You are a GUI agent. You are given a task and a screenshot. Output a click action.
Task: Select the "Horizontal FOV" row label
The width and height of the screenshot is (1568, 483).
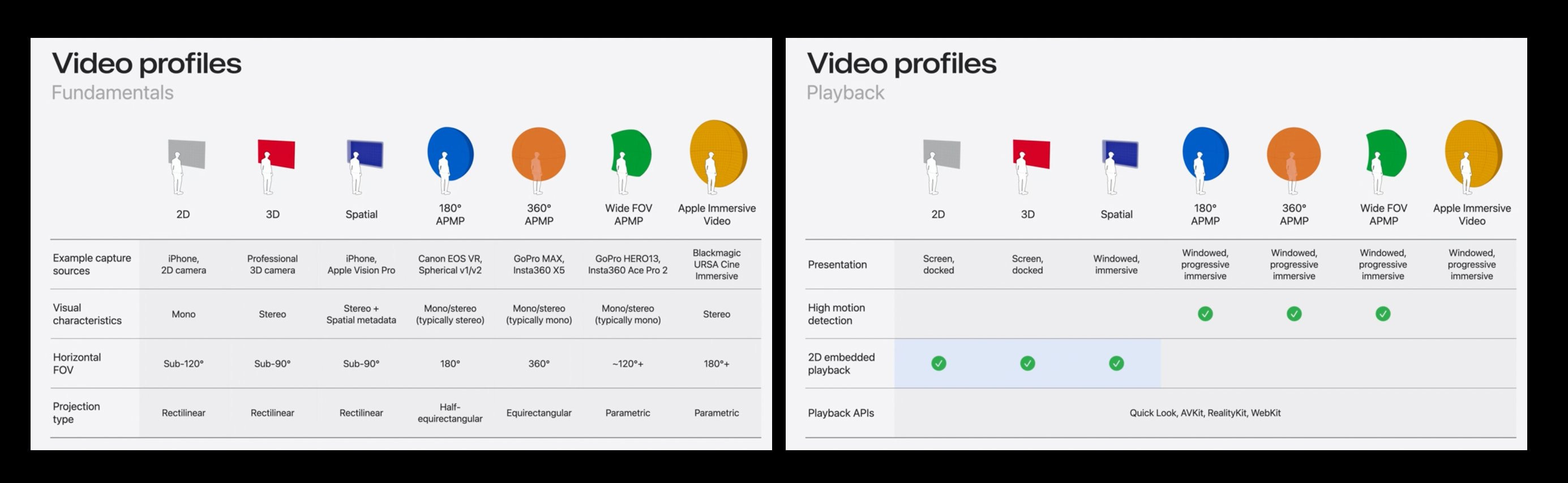(x=76, y=363)
